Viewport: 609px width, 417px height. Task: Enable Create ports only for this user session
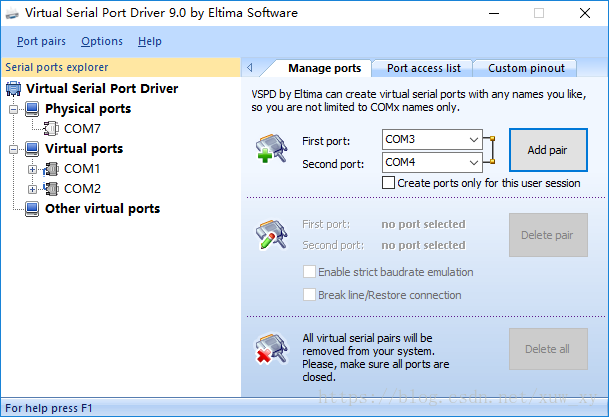tap(388, 183)
